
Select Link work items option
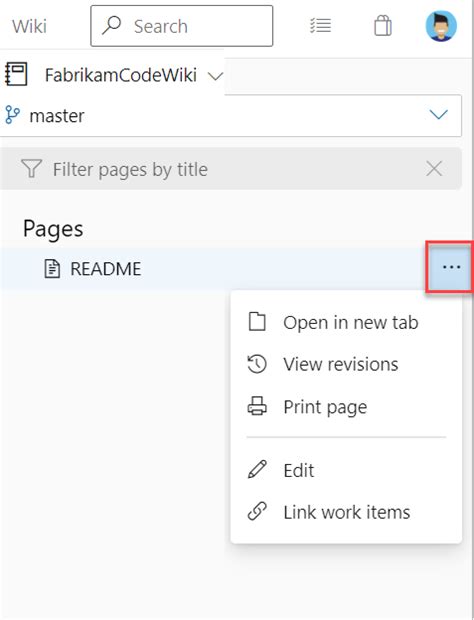coord(346,512)
